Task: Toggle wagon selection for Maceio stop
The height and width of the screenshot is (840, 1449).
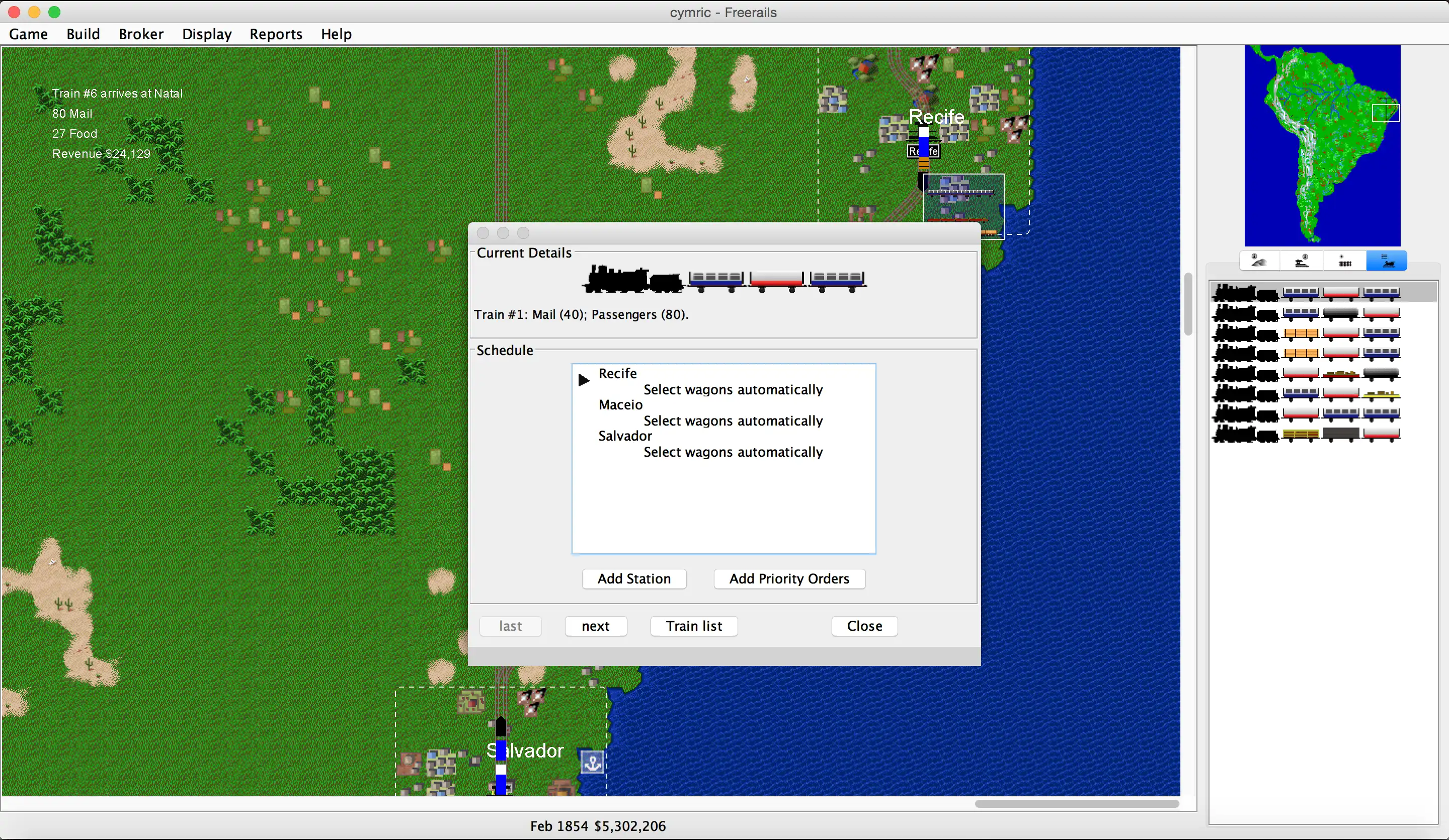Action: tap(732, 420)
